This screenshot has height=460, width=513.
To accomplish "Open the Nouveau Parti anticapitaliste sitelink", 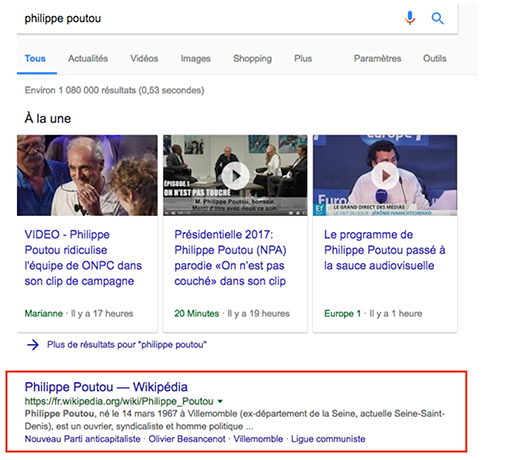I will tap(82, 439).
